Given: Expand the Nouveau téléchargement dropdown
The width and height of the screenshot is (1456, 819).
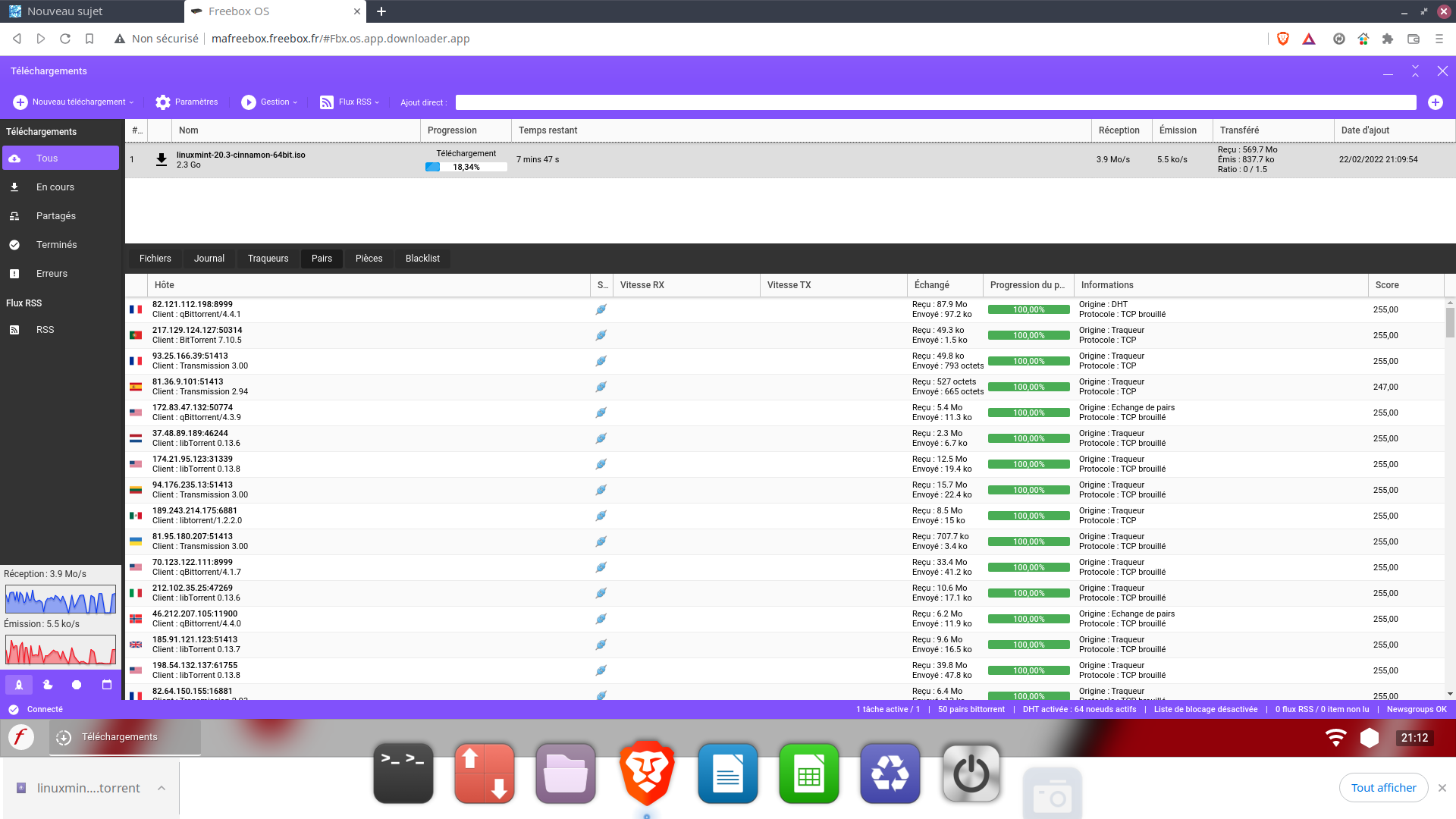Looking at the screenshot, I should coord(74,102).
